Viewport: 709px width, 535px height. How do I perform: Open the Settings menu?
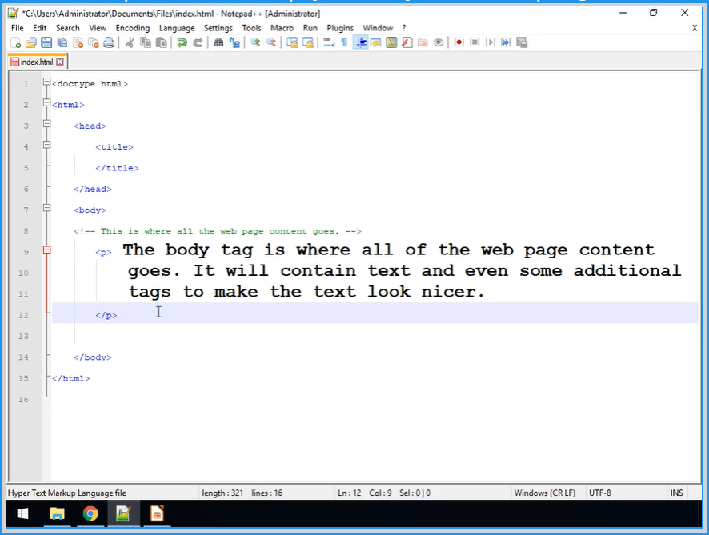[x=218, y=28]
